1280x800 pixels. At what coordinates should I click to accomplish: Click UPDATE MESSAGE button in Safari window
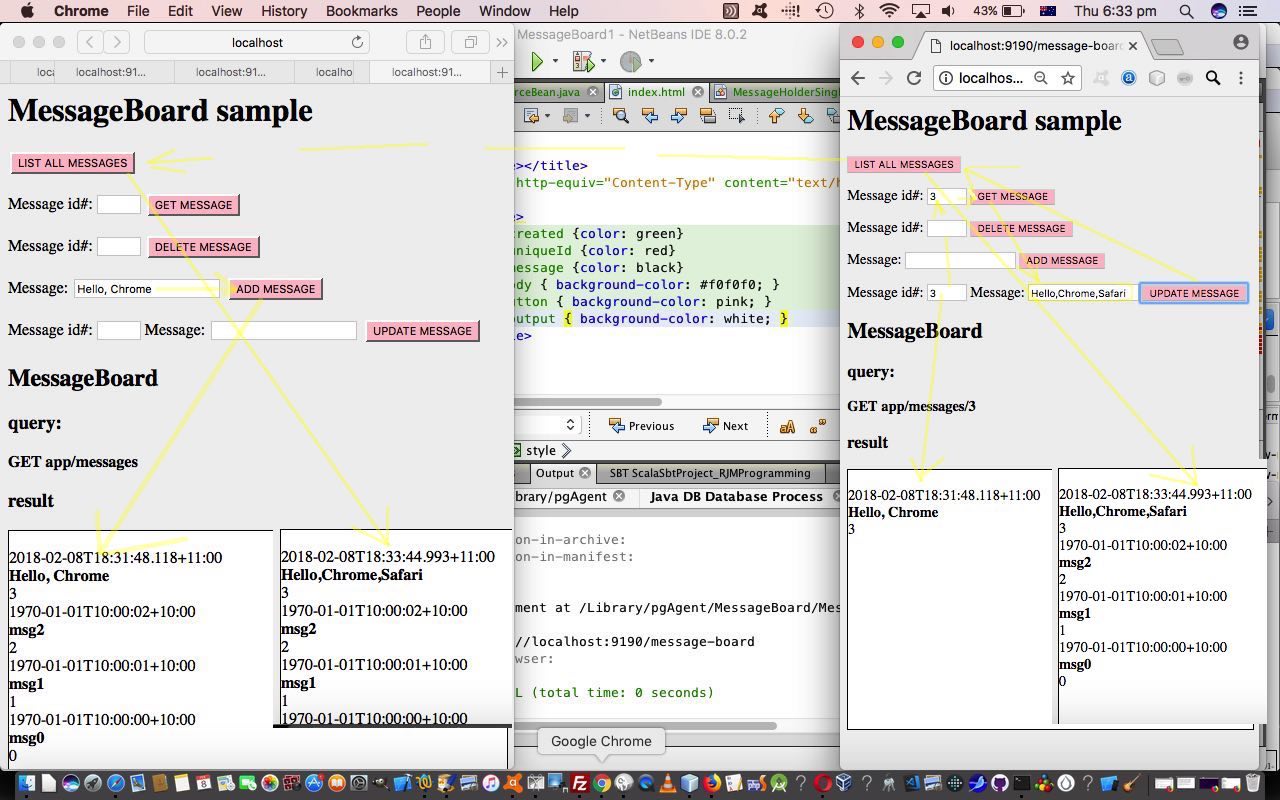[422, 331]
